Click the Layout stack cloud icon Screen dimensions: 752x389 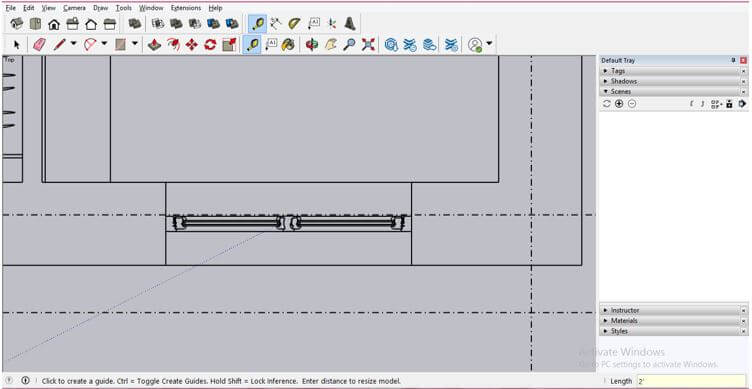pos(429,45)
